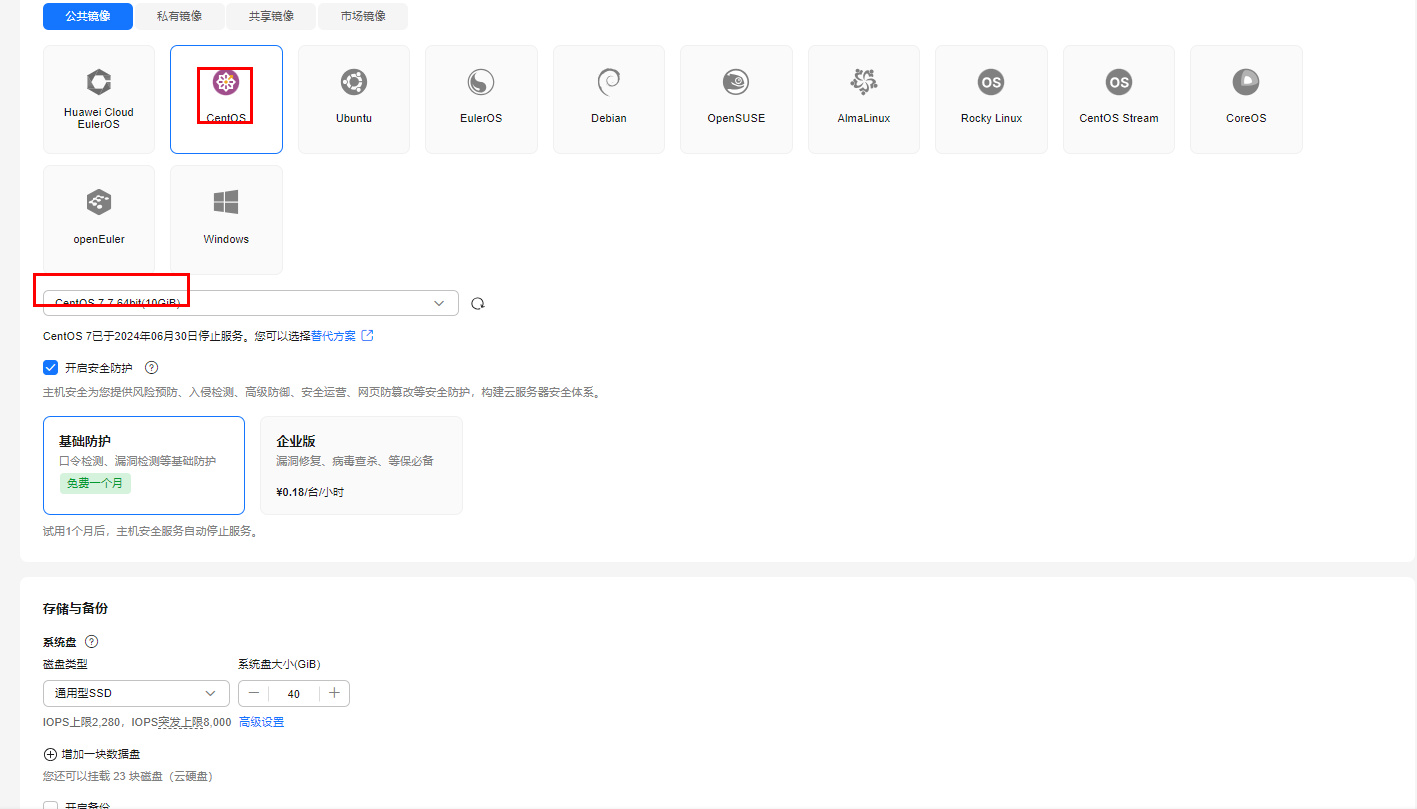The height and width of the screenshot is (809, 1417).
Task: Click the 存储与备份 section heading
Action: tap(75, 608)
